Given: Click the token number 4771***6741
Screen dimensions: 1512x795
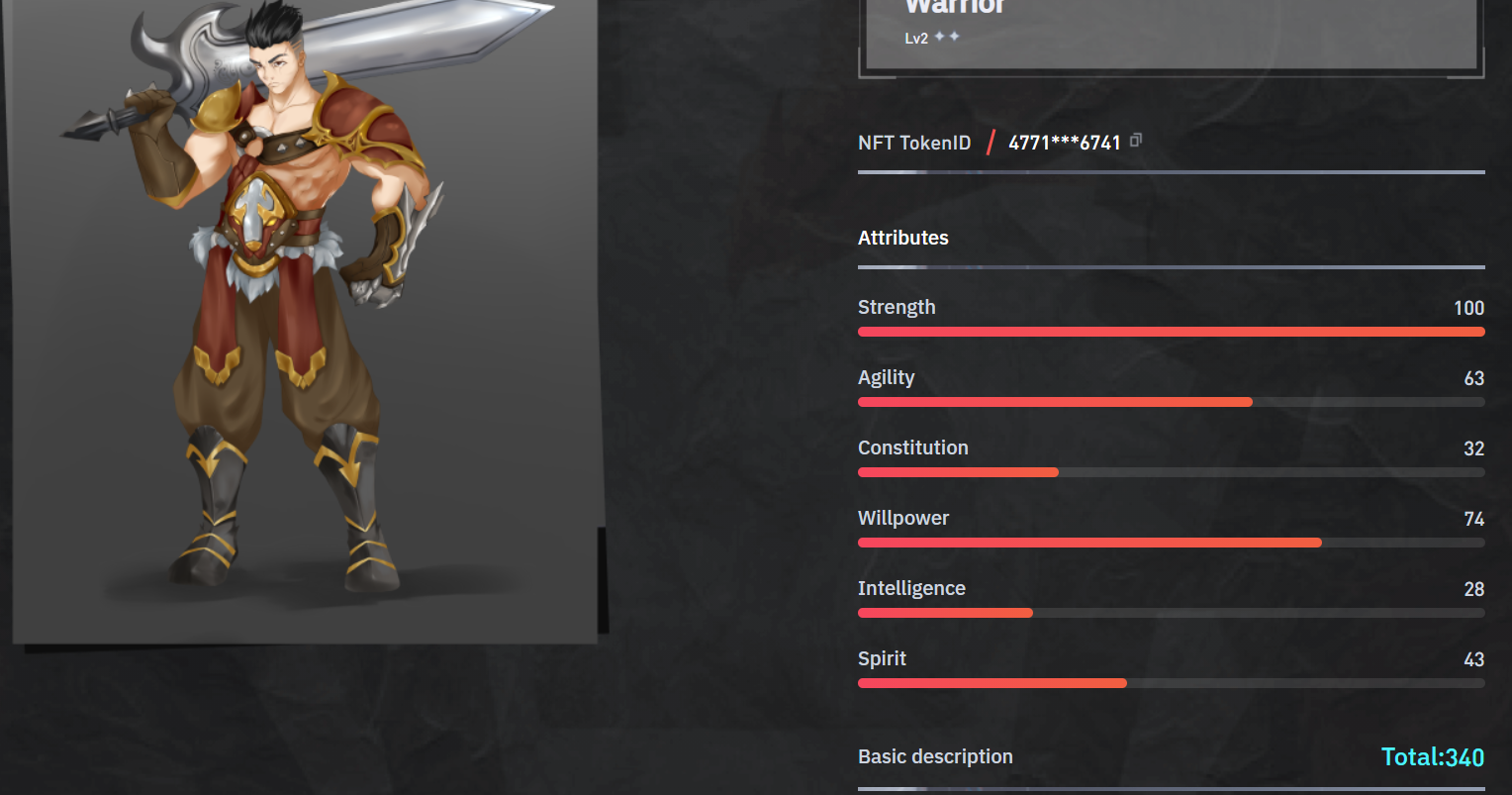Looking at the screenshot, I should [1065, 143].
